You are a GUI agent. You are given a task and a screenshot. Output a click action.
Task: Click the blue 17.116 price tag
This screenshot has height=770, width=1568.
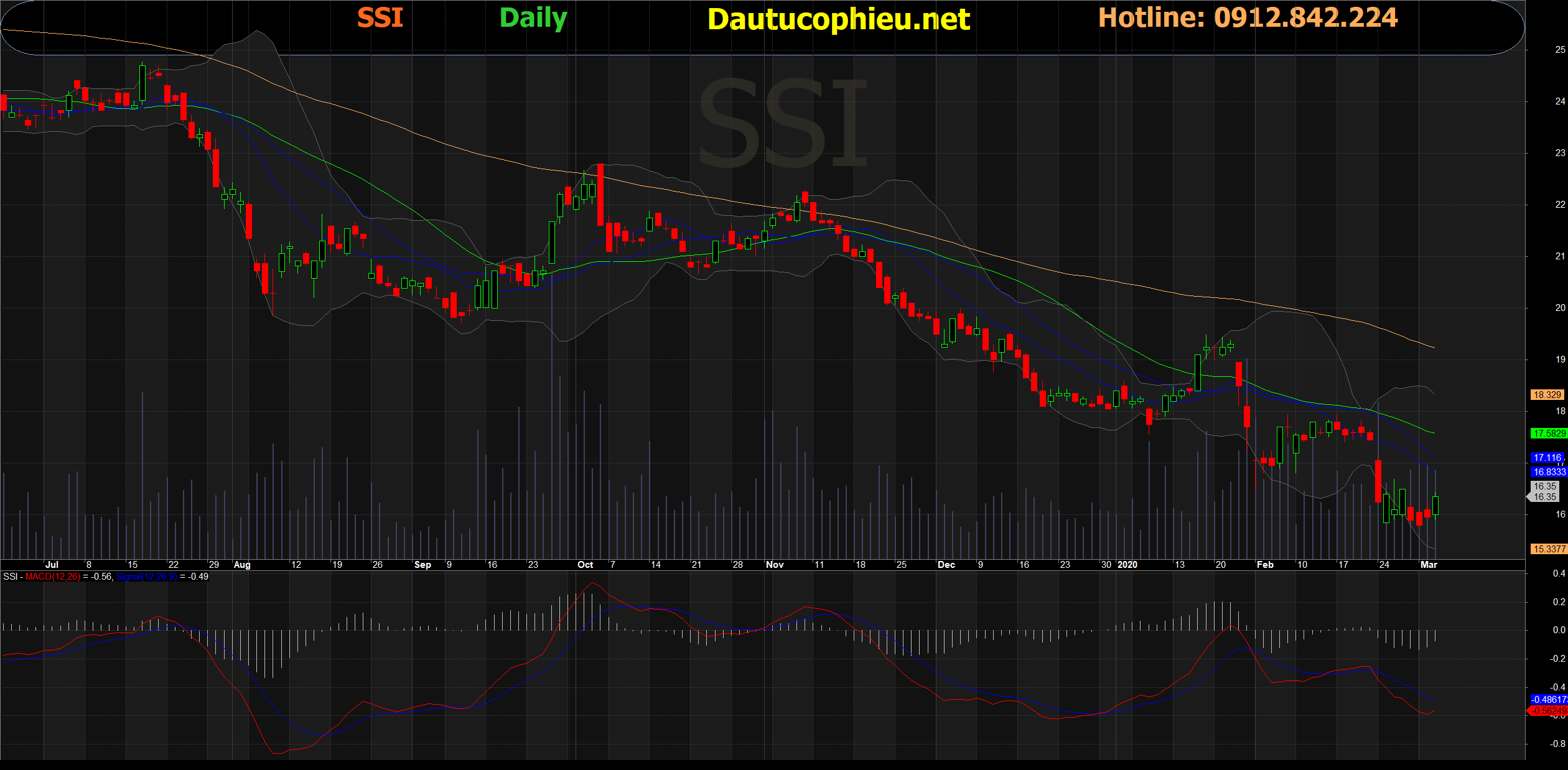[x=1547, y=458]
